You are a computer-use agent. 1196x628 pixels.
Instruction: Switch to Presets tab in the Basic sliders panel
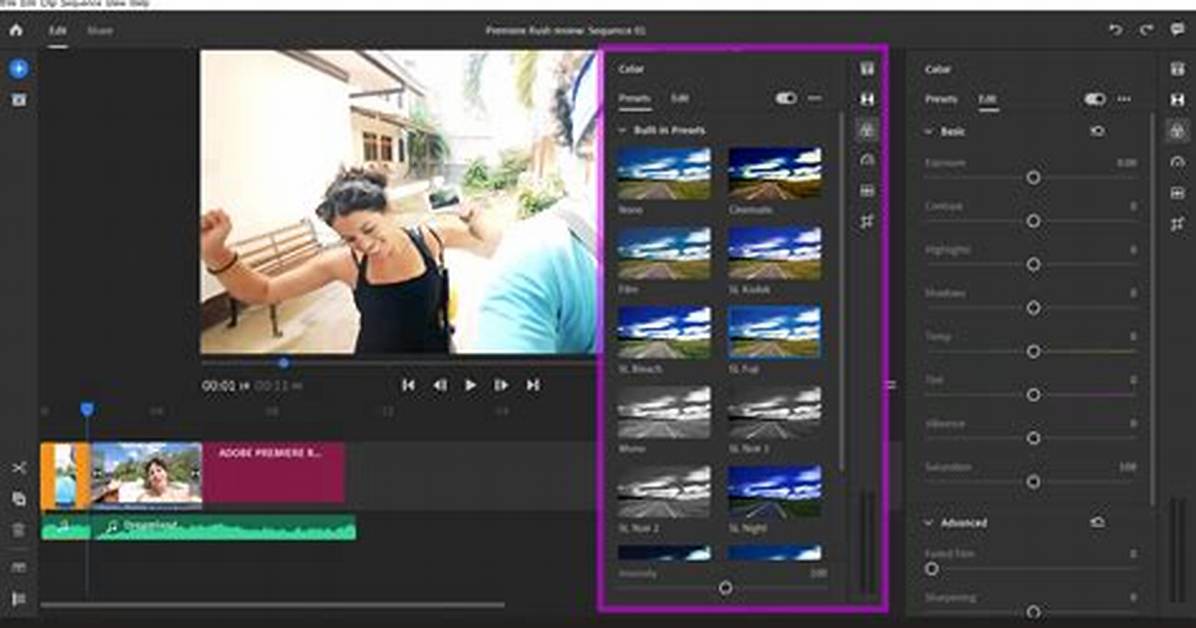pyautogui.click(x=940, y=99)
